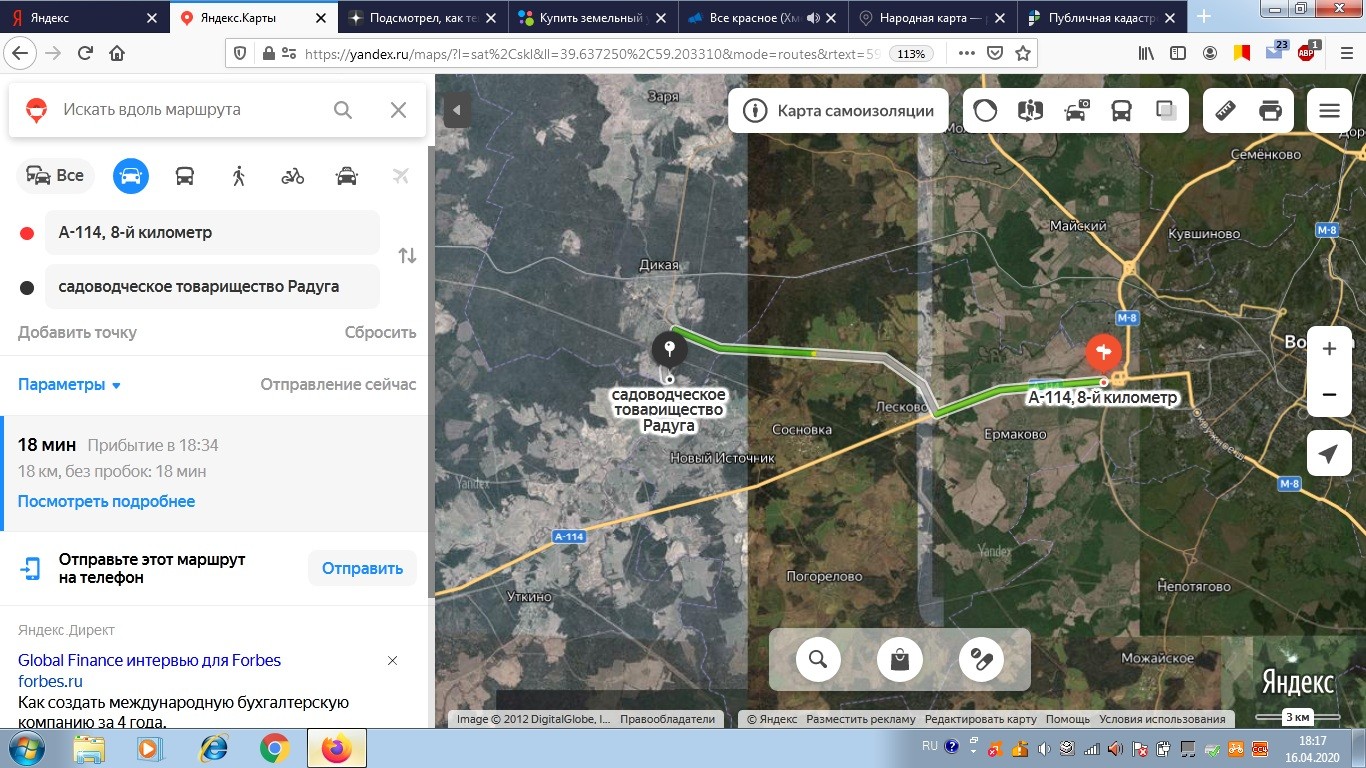This screenshot has height=768, width=1366.
Task: Edit the 'А-114, 8-й километр' start point
Action: (212, 233)
